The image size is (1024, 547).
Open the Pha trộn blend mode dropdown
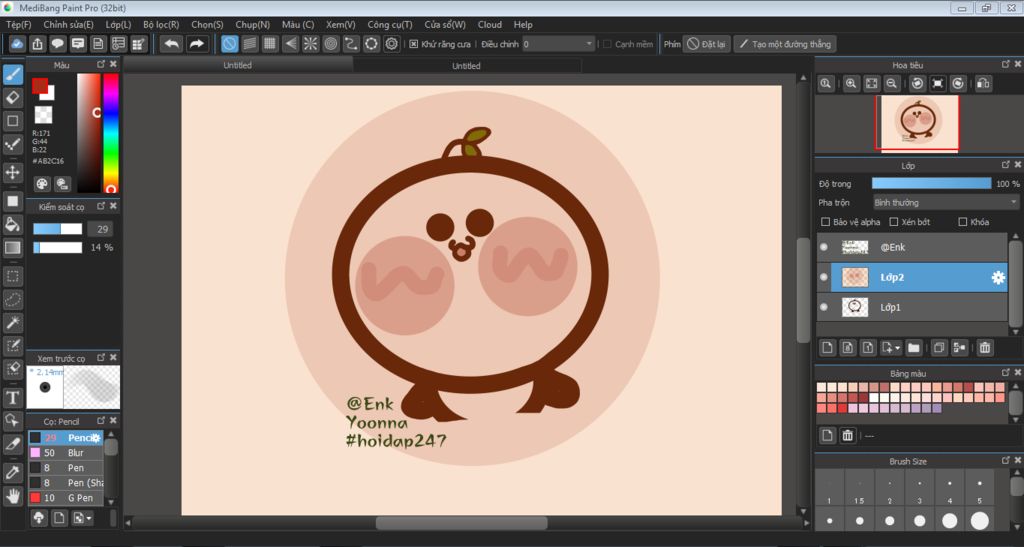(946, 202)
